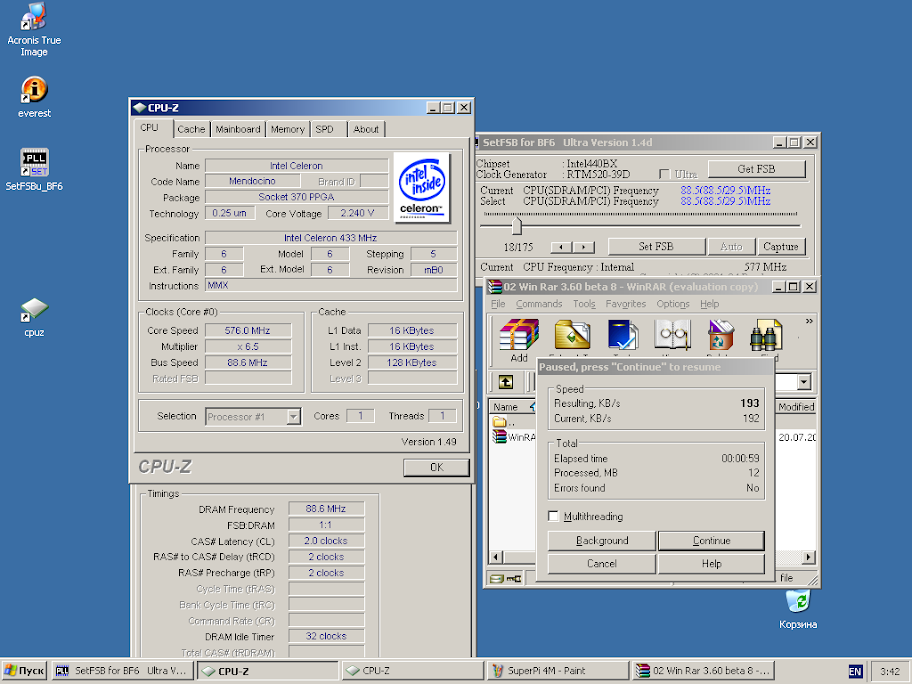Click the Capture button in SetFSB
This screenshot has width=912, height=684.
pos(781,247)
